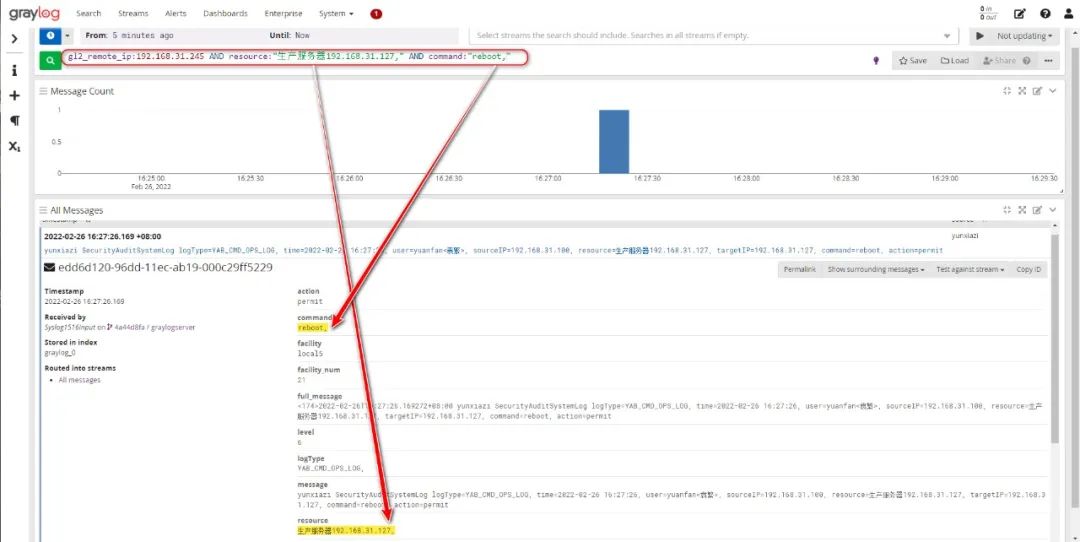Click the facility value local5
The height and width of the screenshot is (542, 1080).
pos(310,354)
